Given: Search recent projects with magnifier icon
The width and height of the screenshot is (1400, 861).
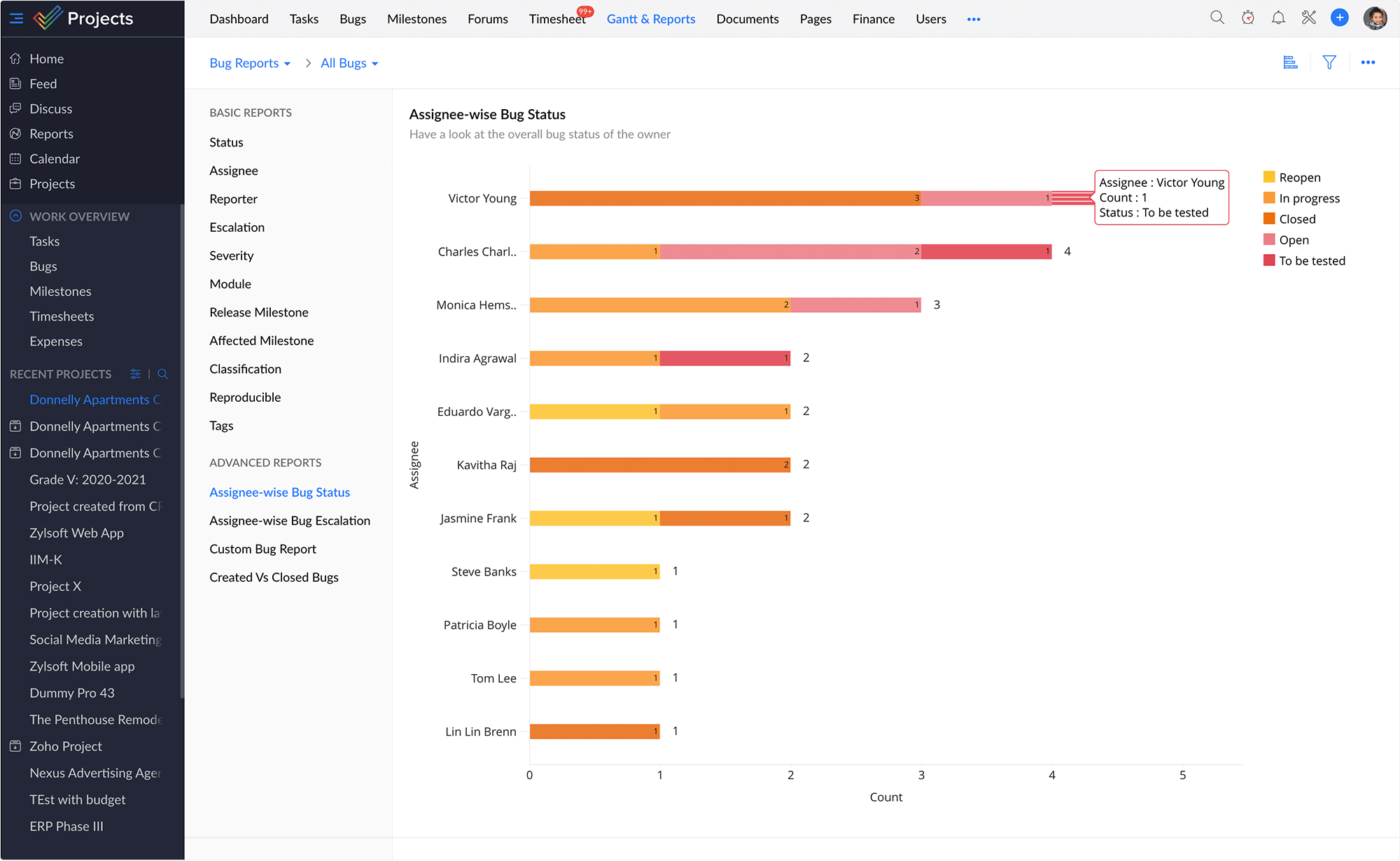Looking at the screenshot, I should (x=162, y=374).
